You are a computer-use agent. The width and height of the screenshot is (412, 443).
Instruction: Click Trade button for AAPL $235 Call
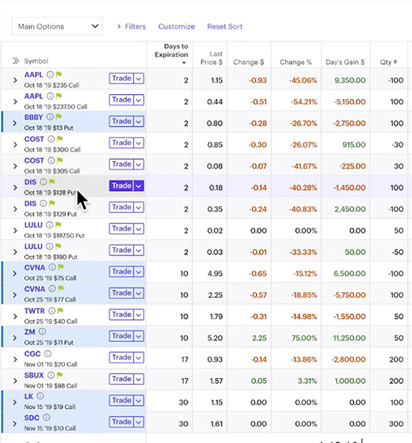[121, 78]
